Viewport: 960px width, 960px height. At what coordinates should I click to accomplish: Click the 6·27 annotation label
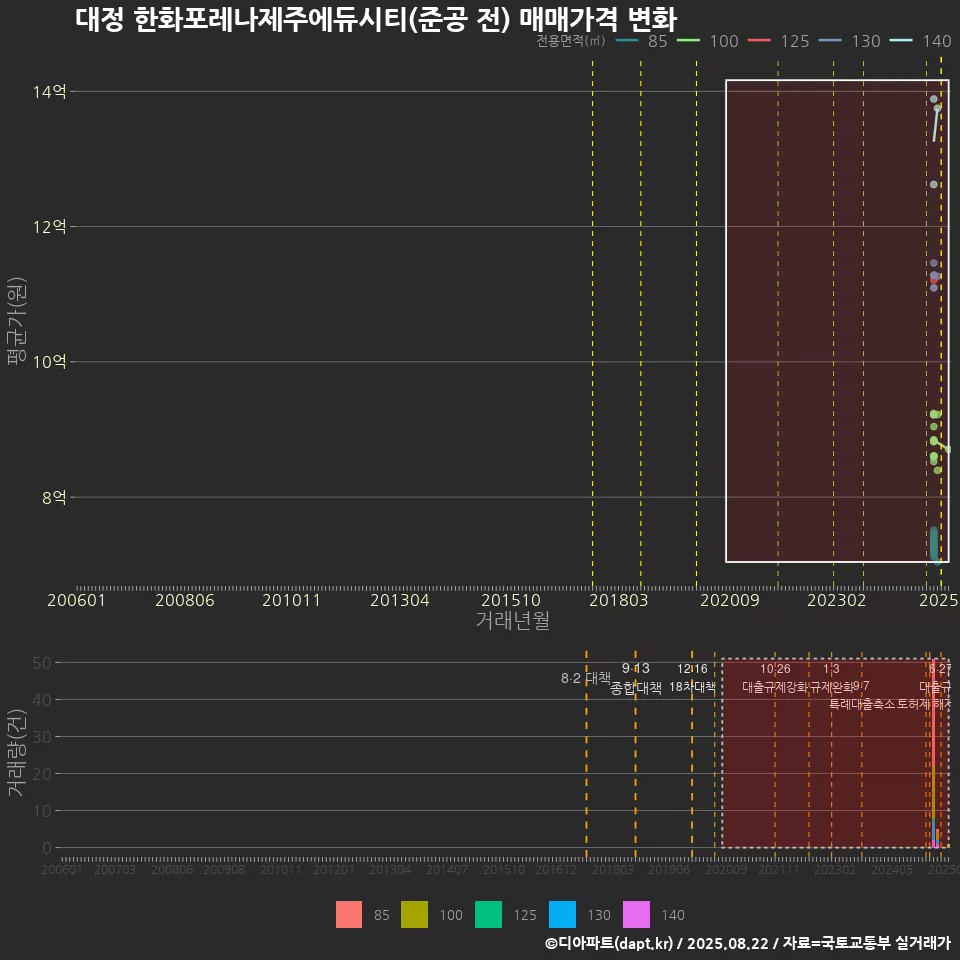click(x=940, y=669)
